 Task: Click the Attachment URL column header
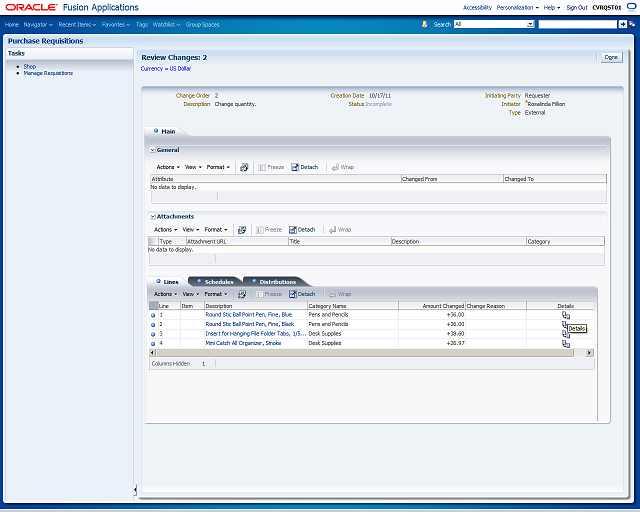(237, 242)
